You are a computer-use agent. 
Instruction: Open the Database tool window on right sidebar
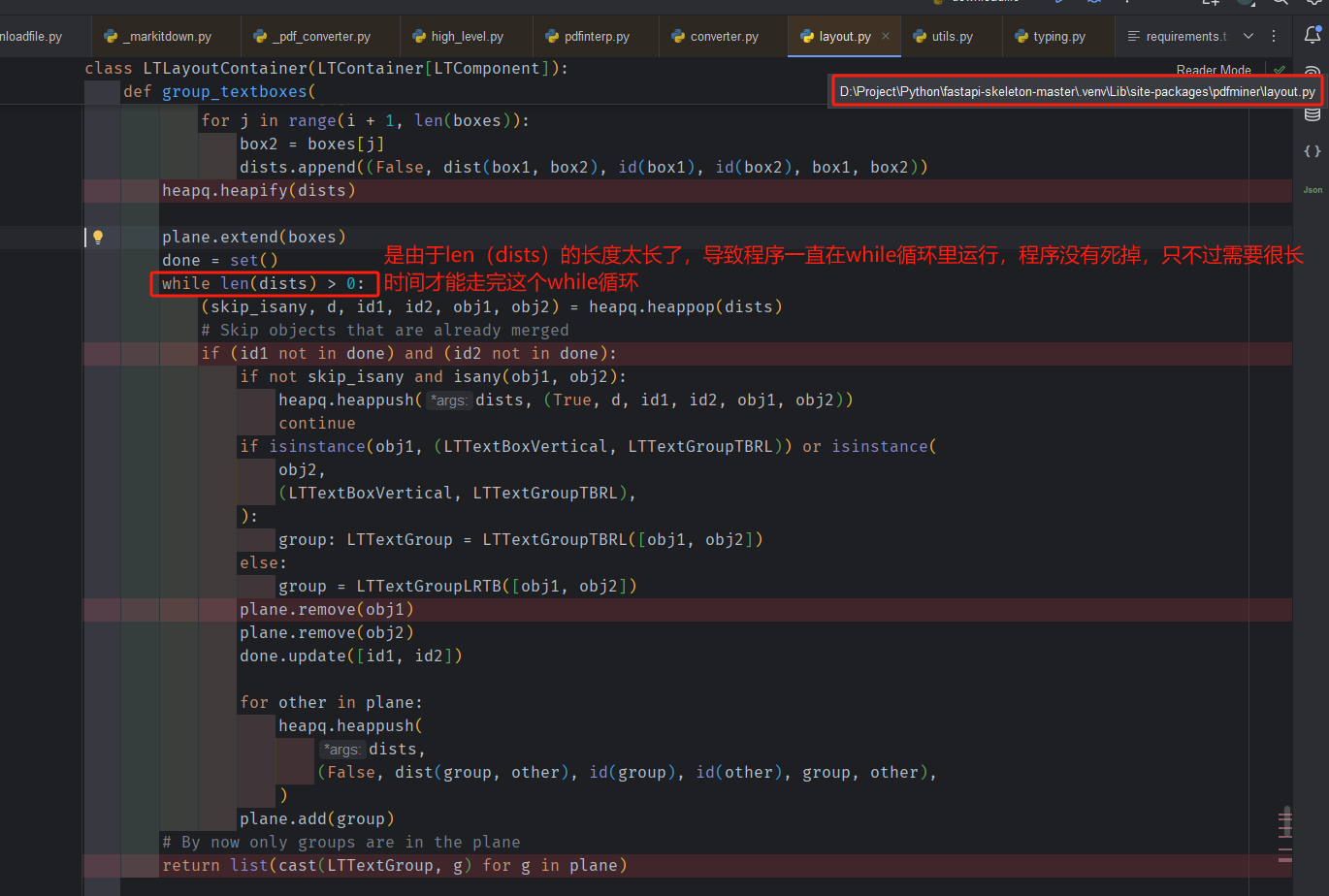pos(1313,114)
